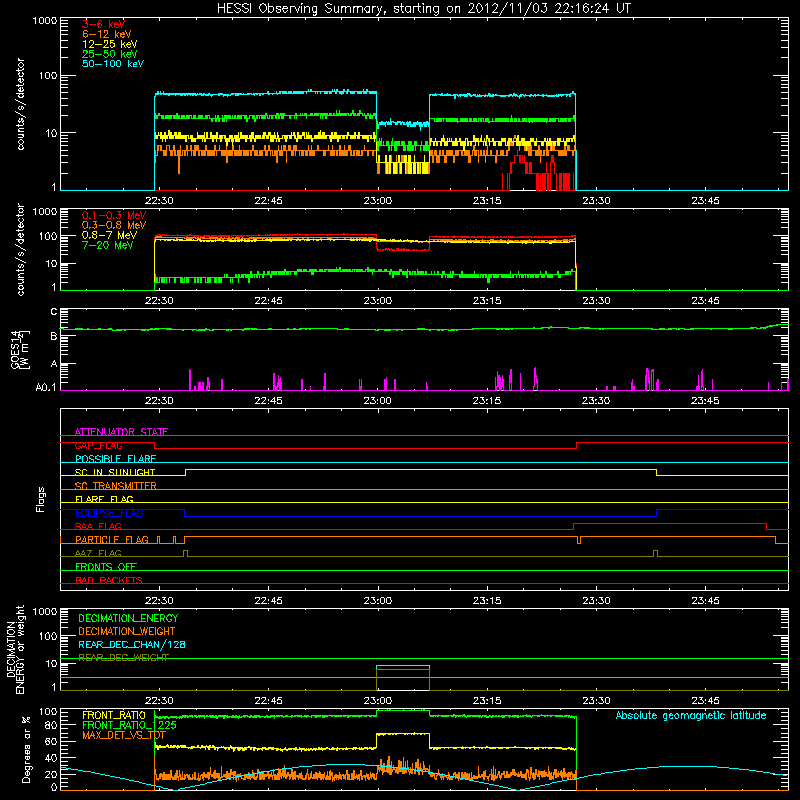Screen dimensions: 800x800
Task: Click the vertical Flags axis label
Action: tap(41, 499)
